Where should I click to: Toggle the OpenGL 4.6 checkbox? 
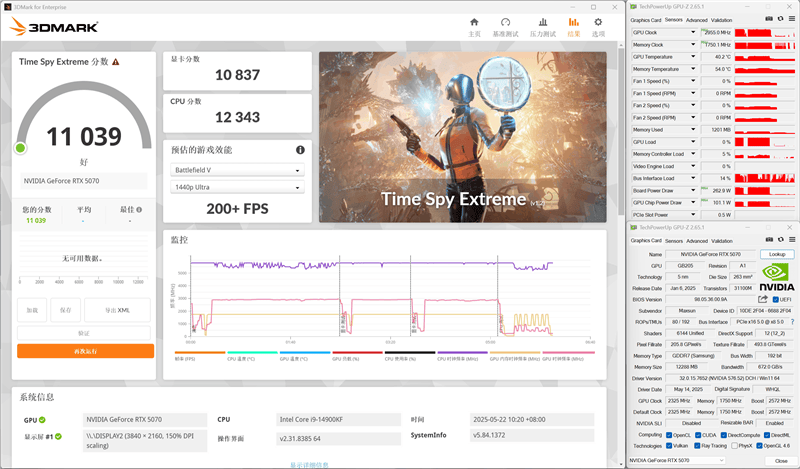760,446
